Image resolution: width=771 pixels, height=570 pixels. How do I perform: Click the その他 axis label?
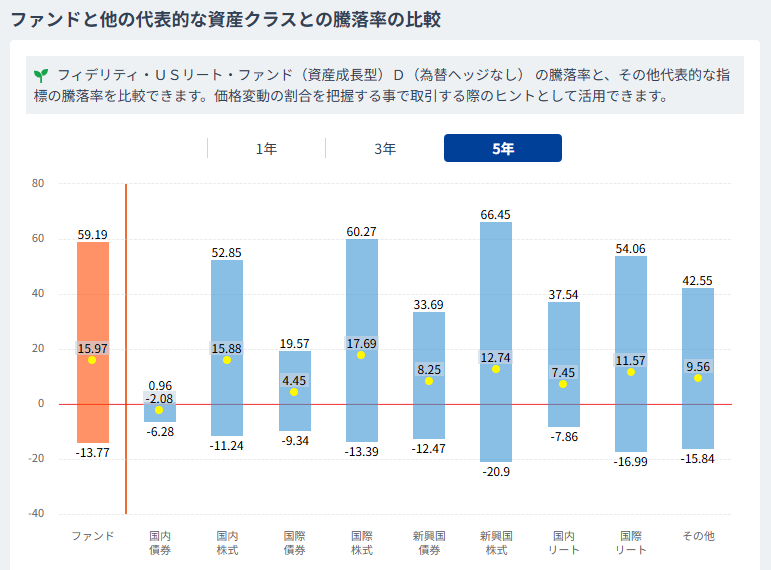pos(698,536)
